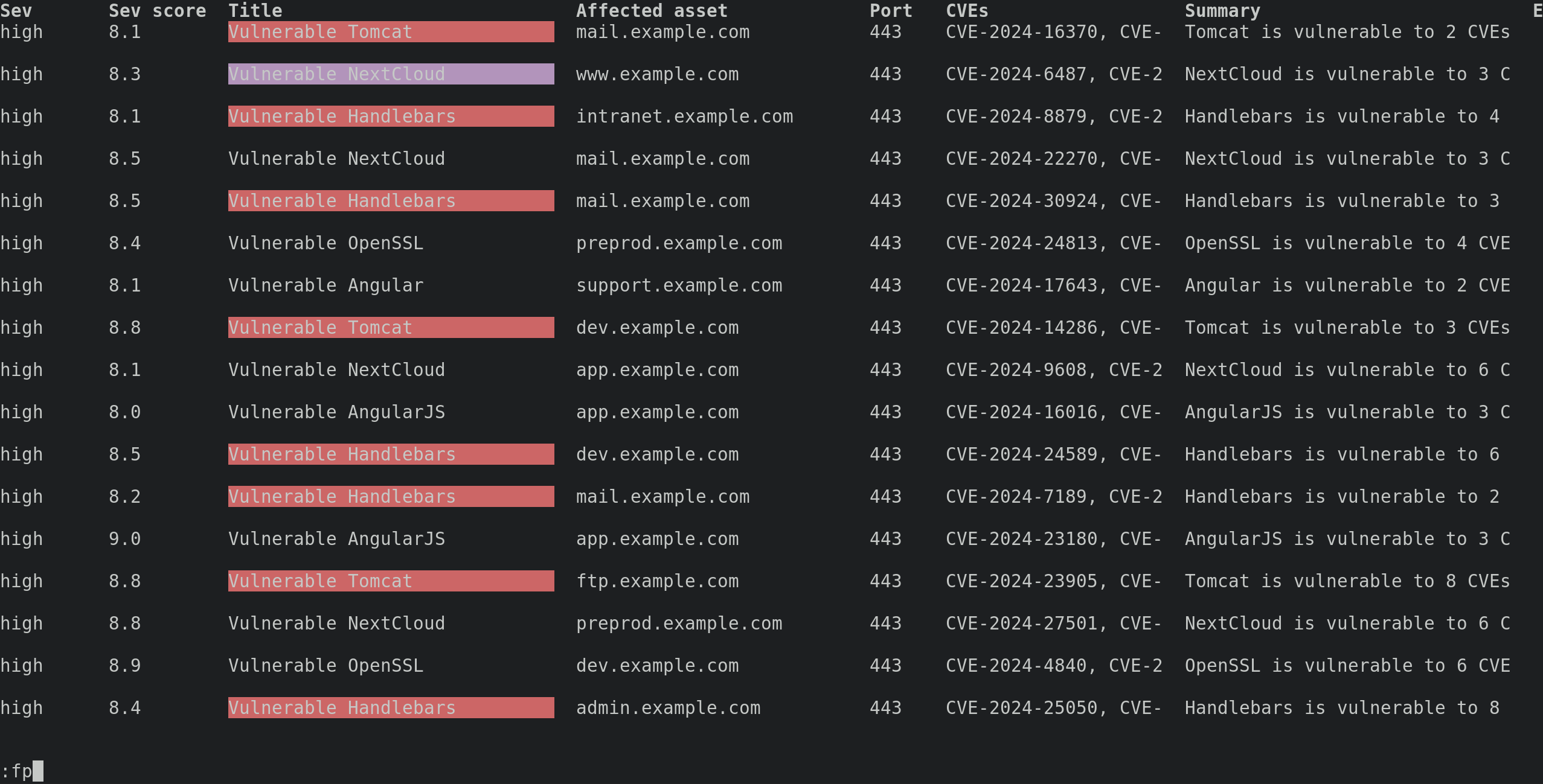1543x784 pixels.
Task: Click support.example.com in Affected asset column
Action: click(679, 285)
